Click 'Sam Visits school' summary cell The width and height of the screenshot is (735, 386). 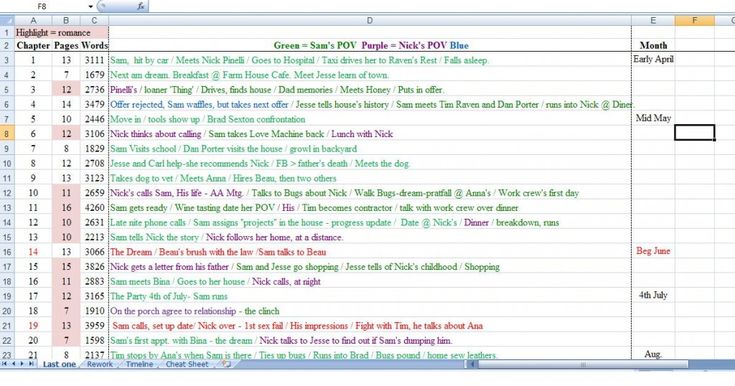(x=370, y=149)
